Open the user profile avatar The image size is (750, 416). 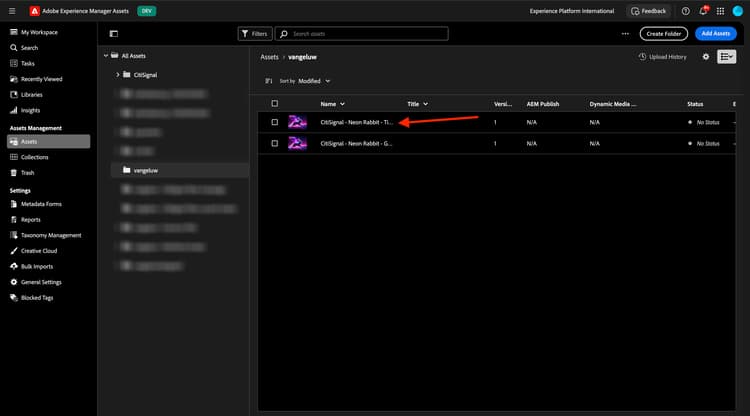coord(738,11)
